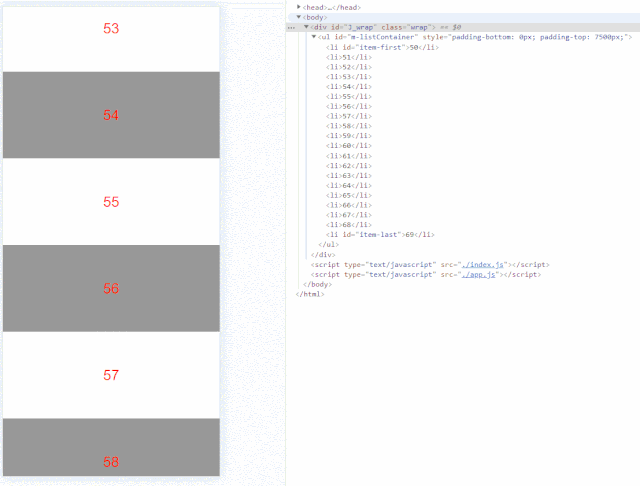
Task: Click list item 57 on the page
Action: [111, 375]
